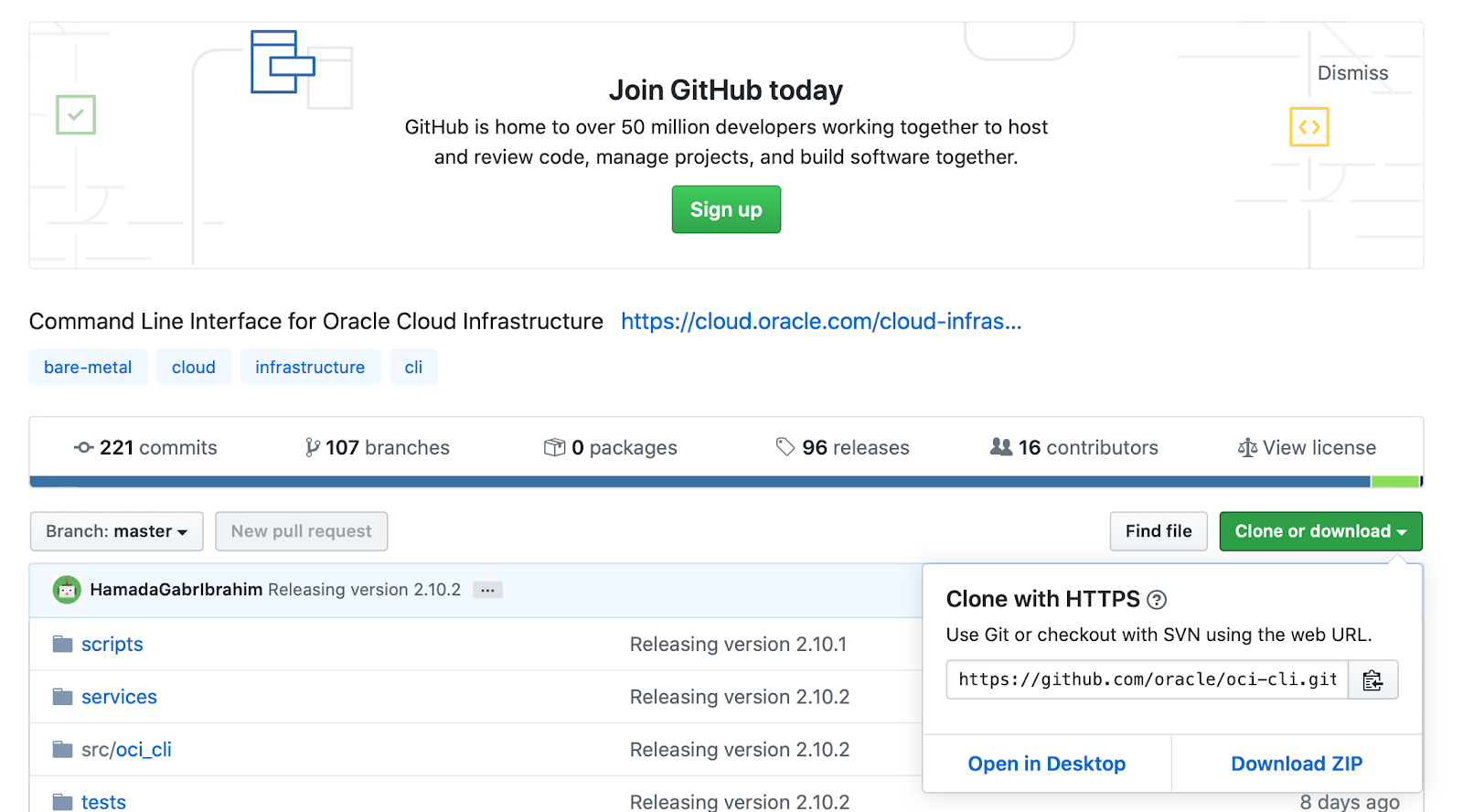
Task: Expand commit message ellipsis button
Action: click(487, 590)
